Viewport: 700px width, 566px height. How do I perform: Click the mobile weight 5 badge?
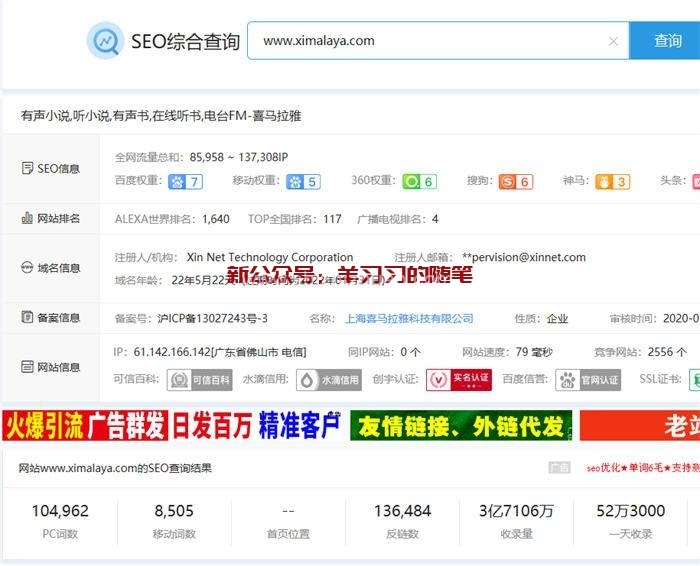click(x=303, y=181)
